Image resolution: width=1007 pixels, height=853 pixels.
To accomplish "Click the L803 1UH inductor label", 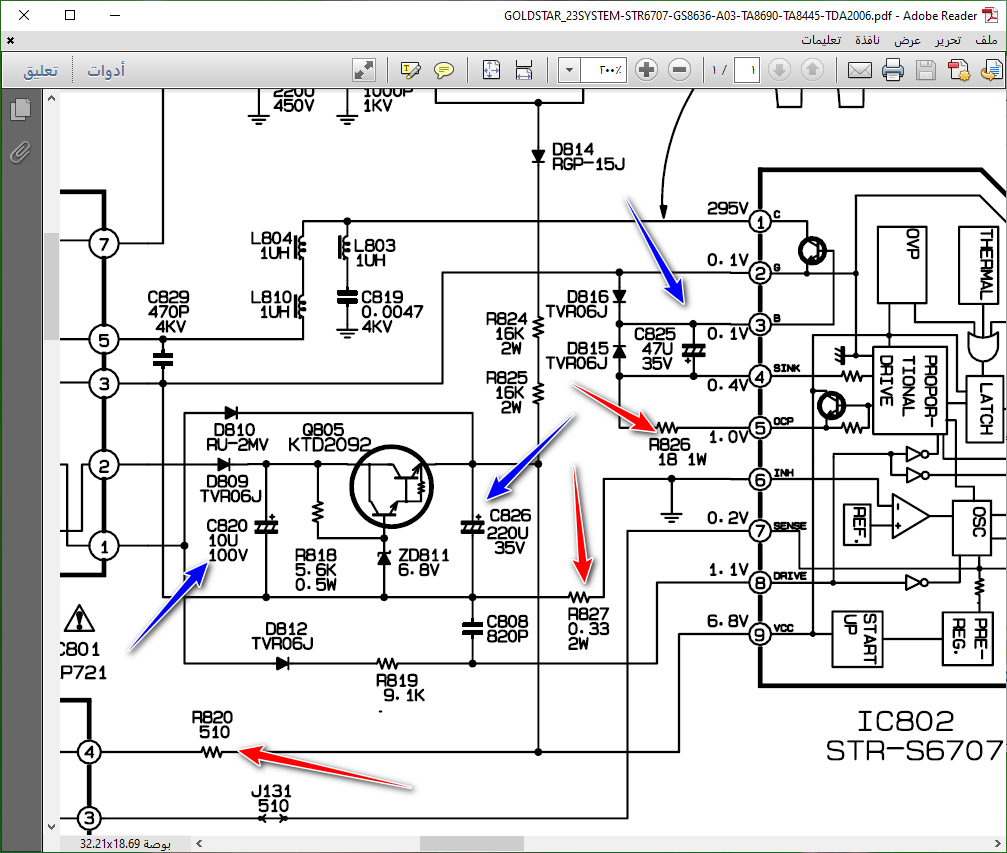I will [x=375, y=252].
